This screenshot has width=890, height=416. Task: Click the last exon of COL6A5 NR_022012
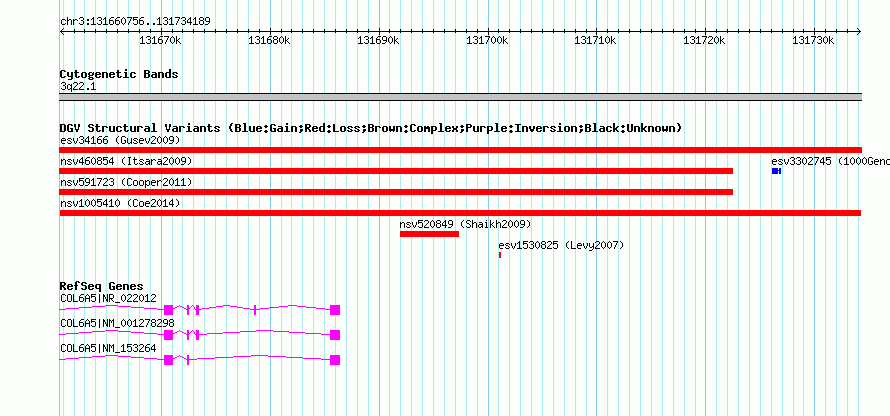click(335, 310)
